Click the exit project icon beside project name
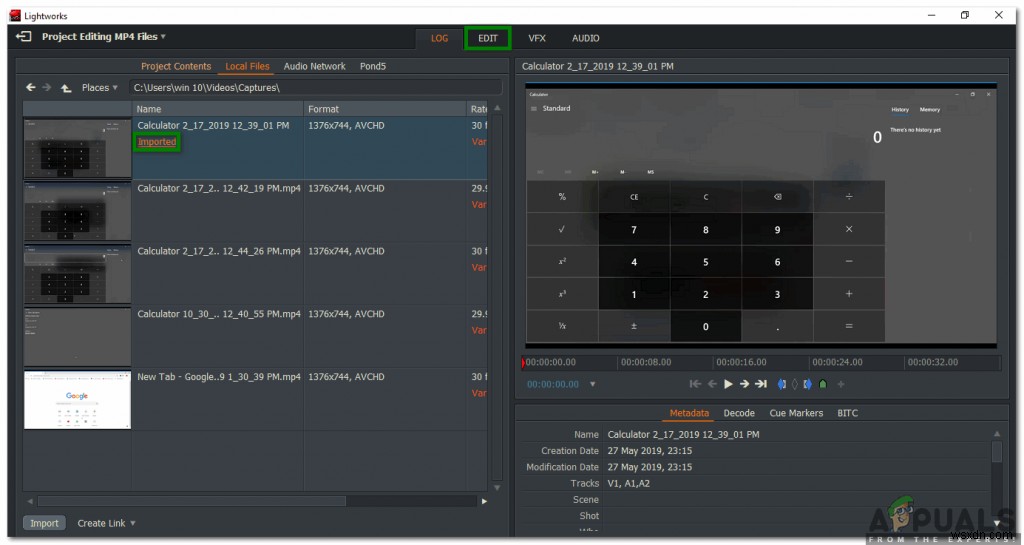Viewport: 1024px width, 545px height. point(24,37)
